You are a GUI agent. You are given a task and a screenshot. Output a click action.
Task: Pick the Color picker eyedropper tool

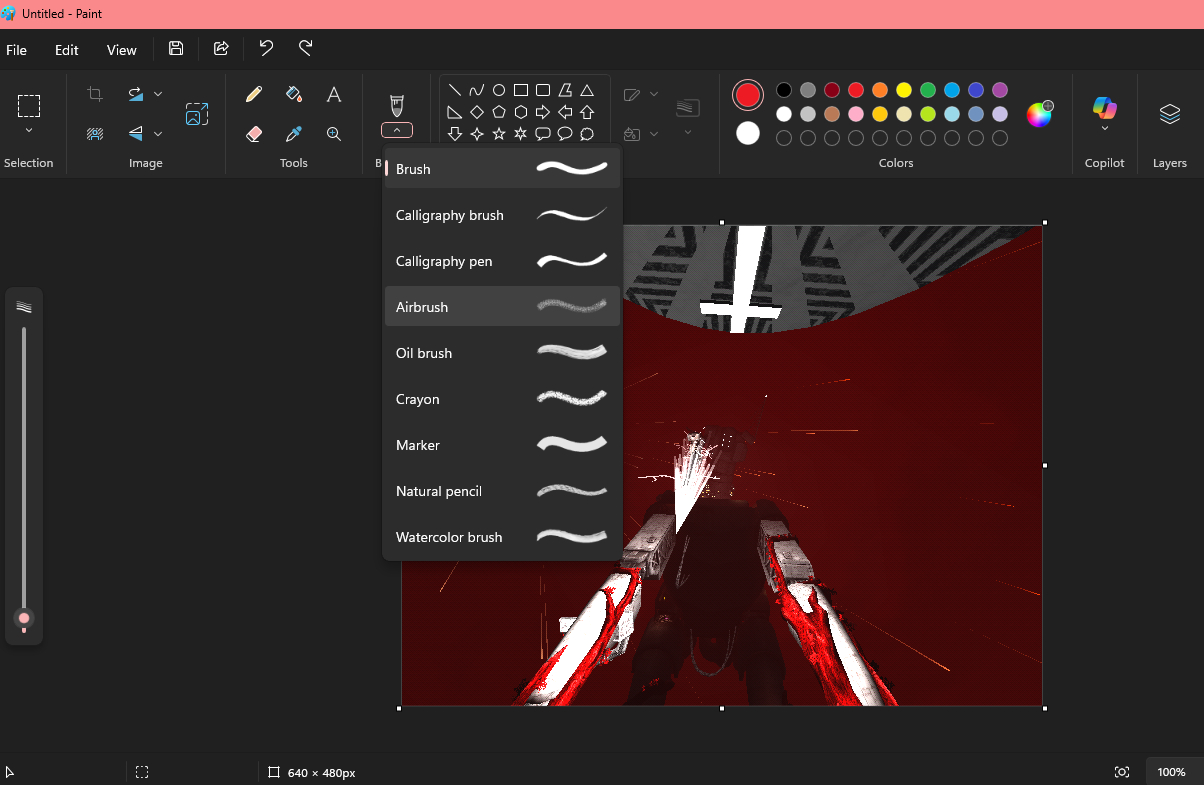click(294, 134)
